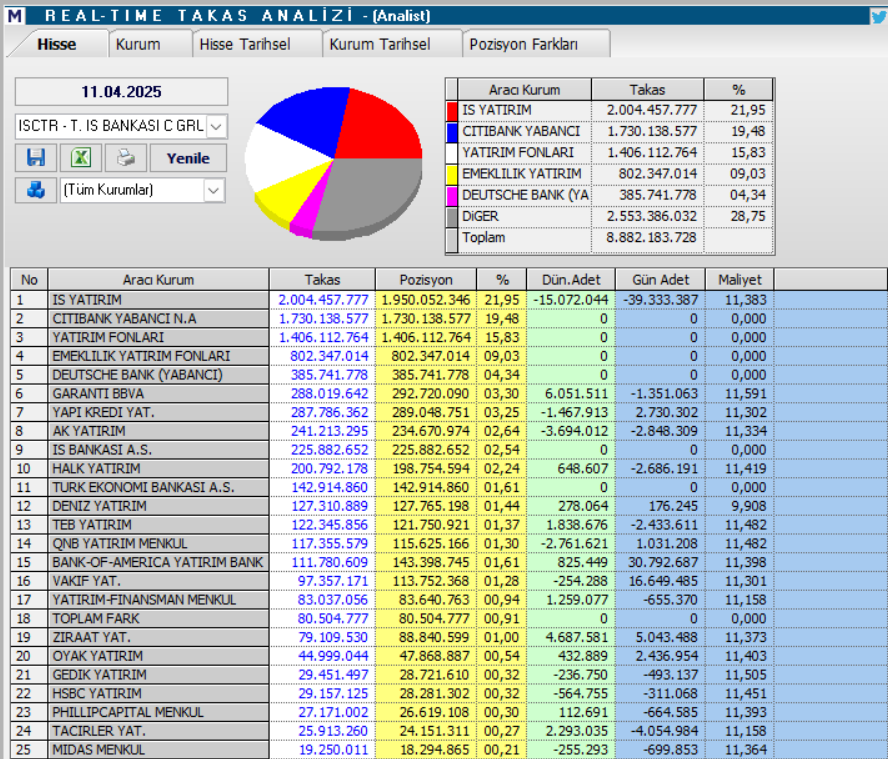Select the TOPLAM FARK row

[449, 618]
